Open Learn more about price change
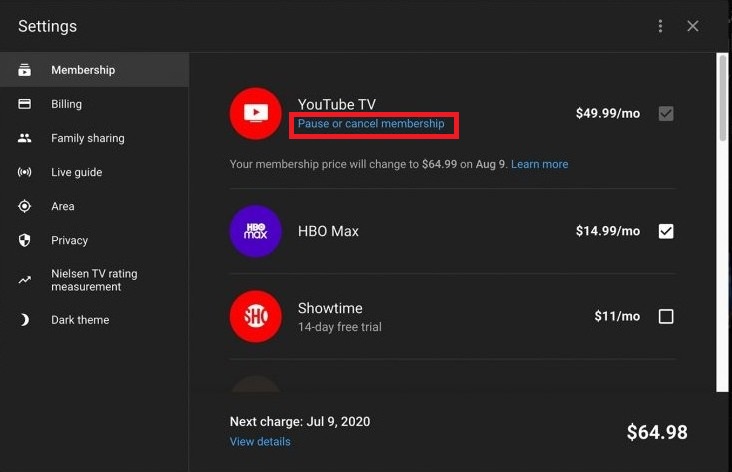 coord(539,164)
